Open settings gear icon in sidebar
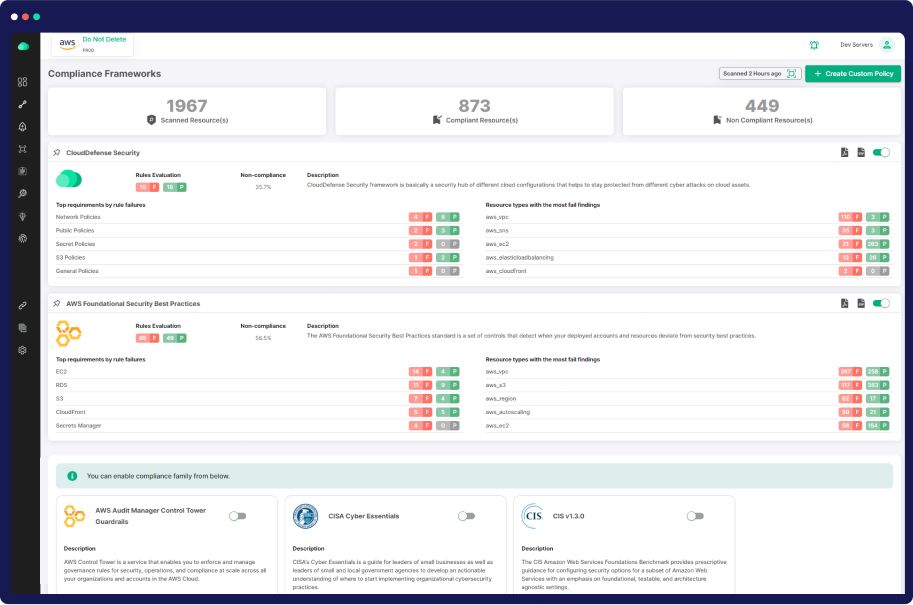Image resolution: width=913 pixels, height=605 pixels. pos(22,350)
